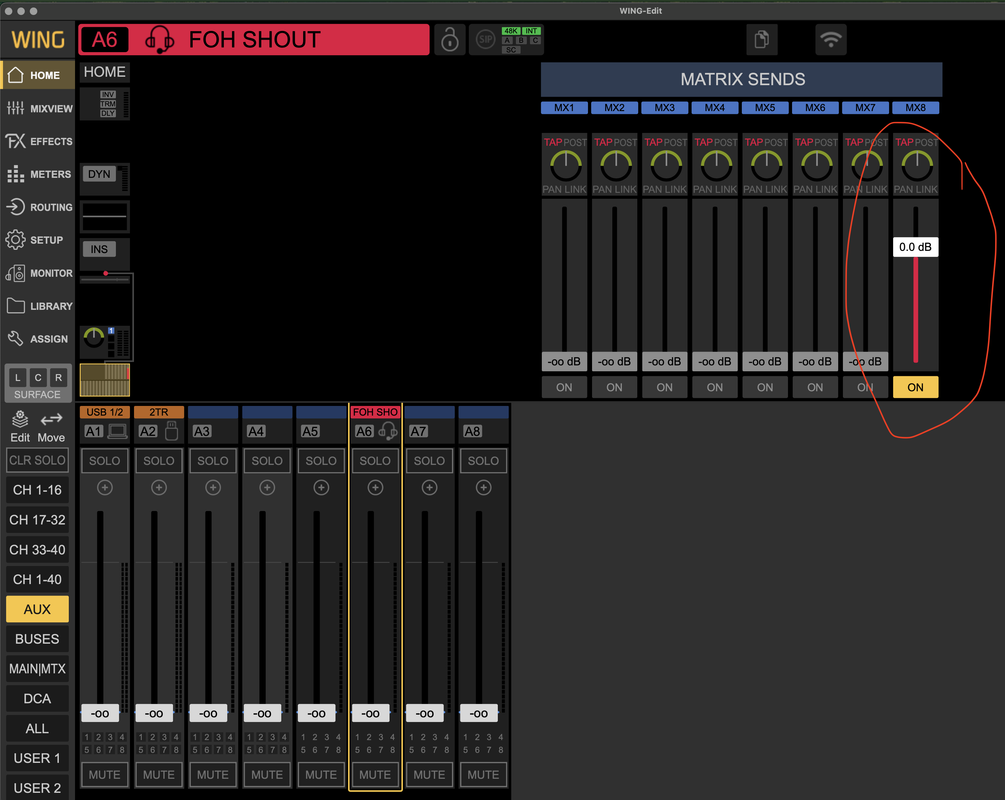Toggle MX8 send ON button
The height and width of the screenshot is (800, 1005).
click(x=915, y=387)
